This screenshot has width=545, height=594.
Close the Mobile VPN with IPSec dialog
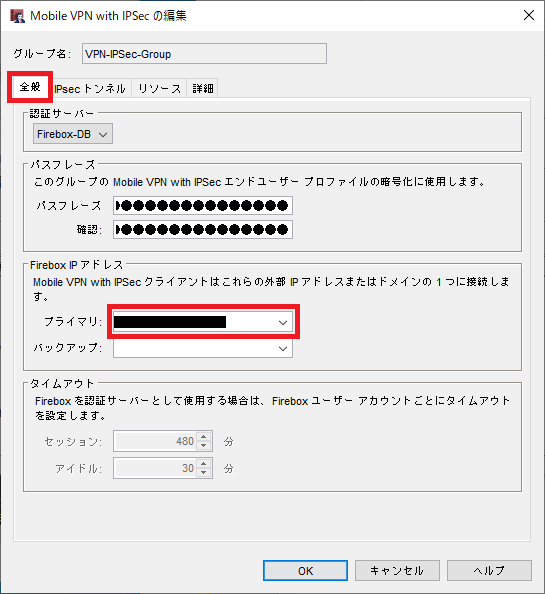(x=529, y=15)
